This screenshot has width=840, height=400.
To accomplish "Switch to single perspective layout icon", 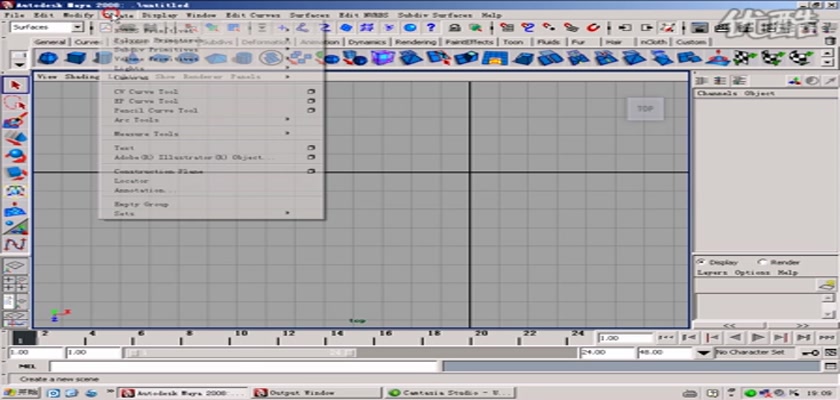I will 16,266.
